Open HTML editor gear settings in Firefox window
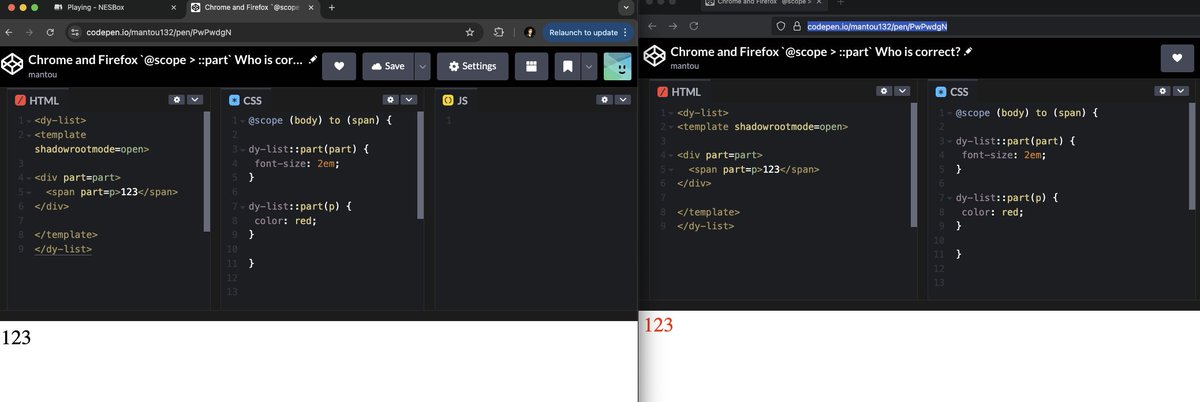This screenshot has width=1200, height=402. pos(884,91)
